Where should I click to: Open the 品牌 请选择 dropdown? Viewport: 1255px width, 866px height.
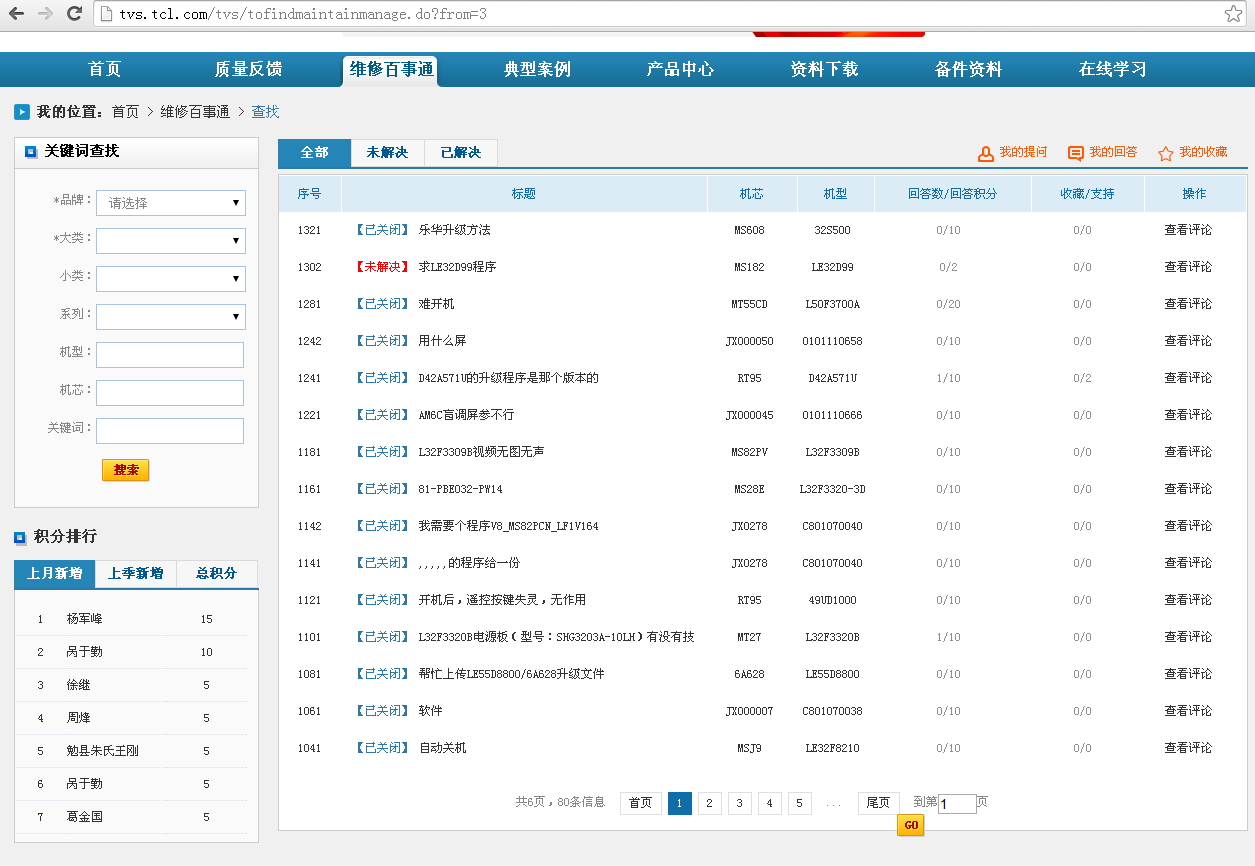tap(171, 203)
